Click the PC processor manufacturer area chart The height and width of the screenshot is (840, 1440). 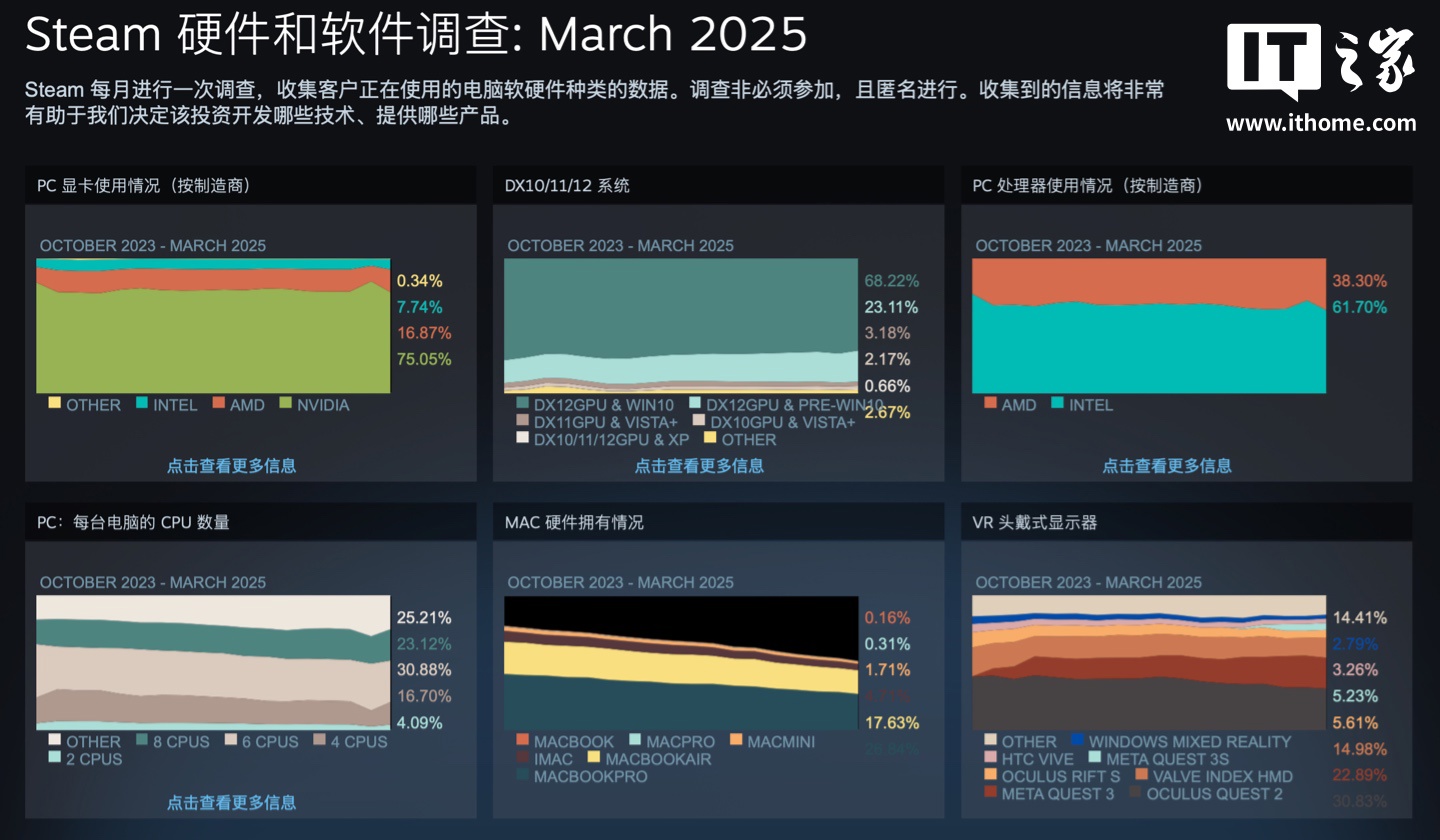pos(1149,326)
